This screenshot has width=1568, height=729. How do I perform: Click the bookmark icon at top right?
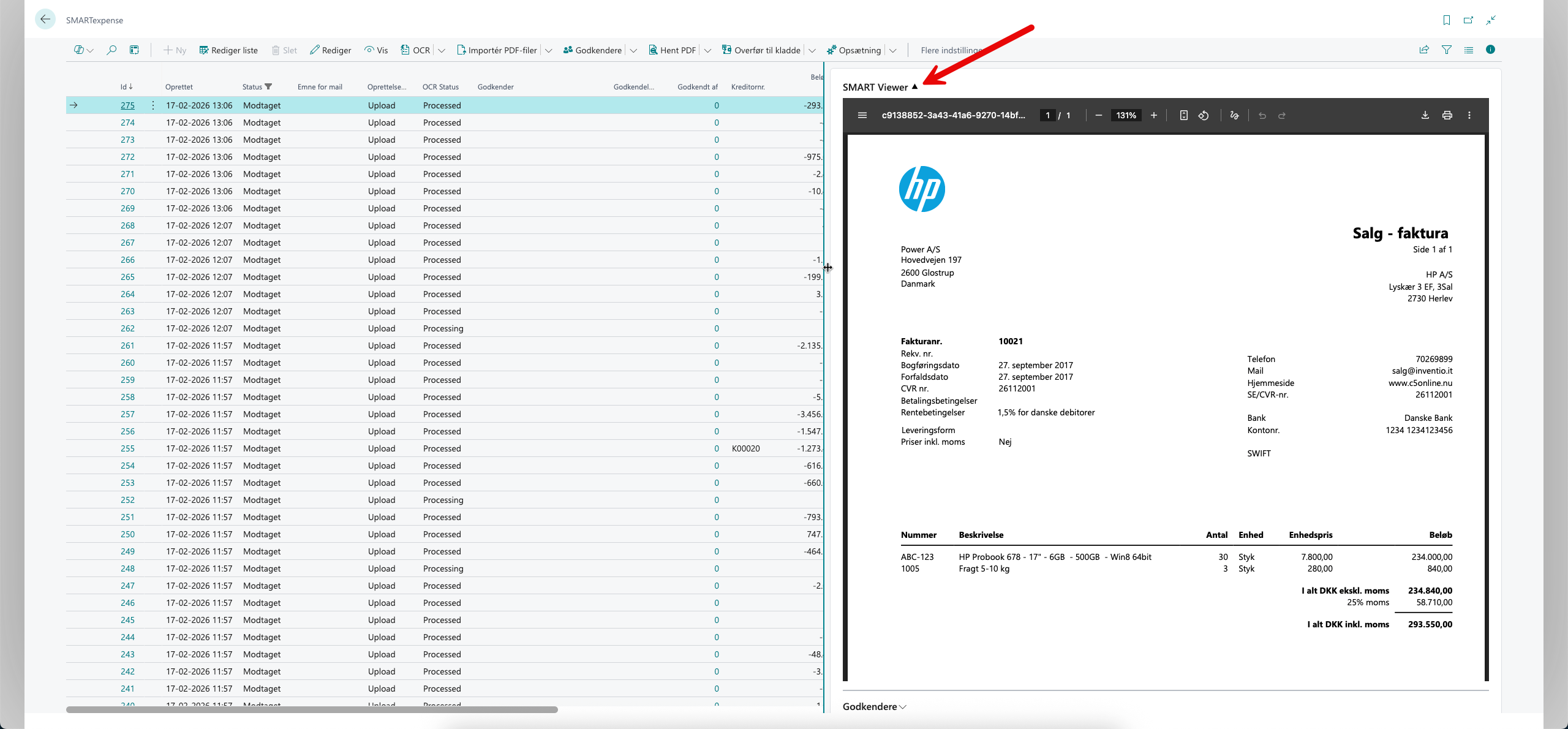pyautogui.click(x=1446, y=20)
